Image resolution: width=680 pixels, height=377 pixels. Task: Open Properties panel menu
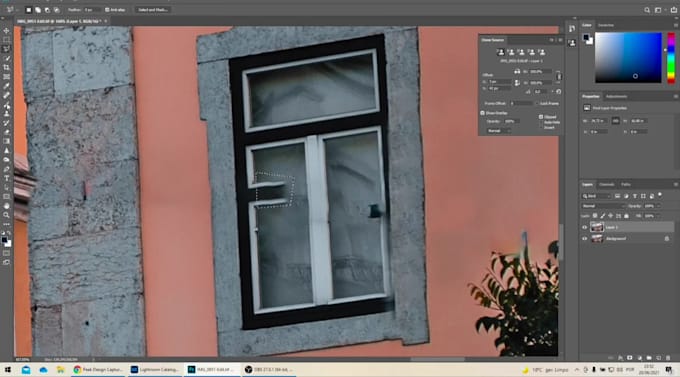676,96
